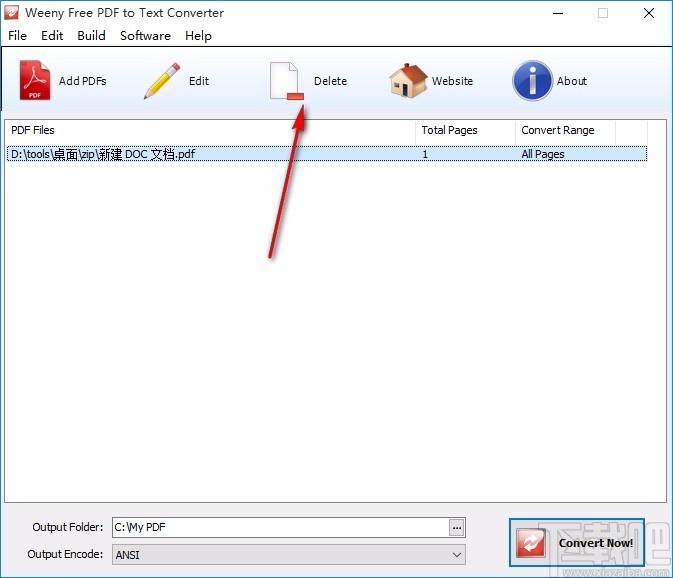Click the Add PDFs red PDF icon
The height and width of the screenshot is (578, 673).
pyautogui.click(x=34, y=80)
